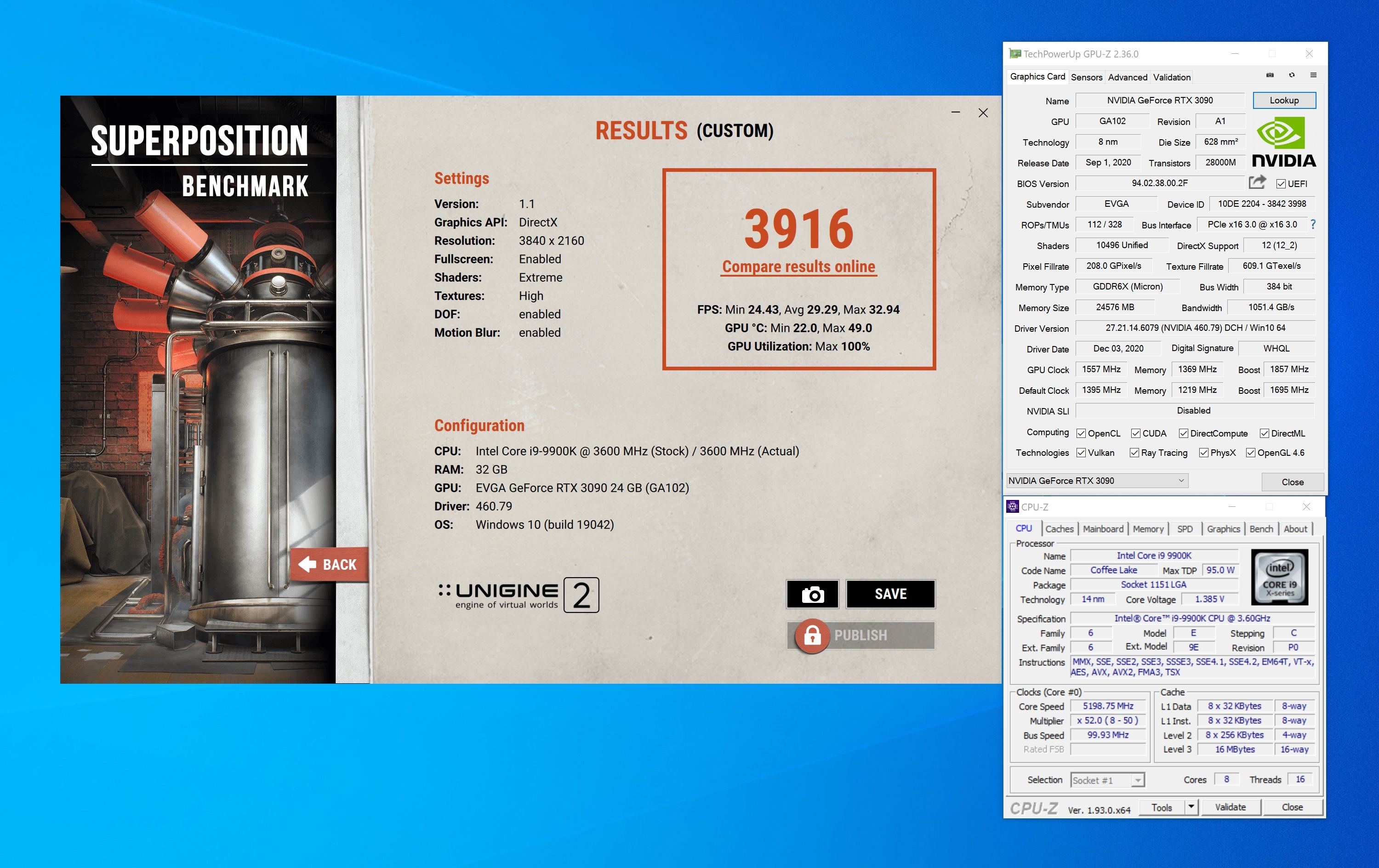Toggle the Ray Tracing checkbox
This screenshot has width=1379, height=868.
[x=1134, y=453]
